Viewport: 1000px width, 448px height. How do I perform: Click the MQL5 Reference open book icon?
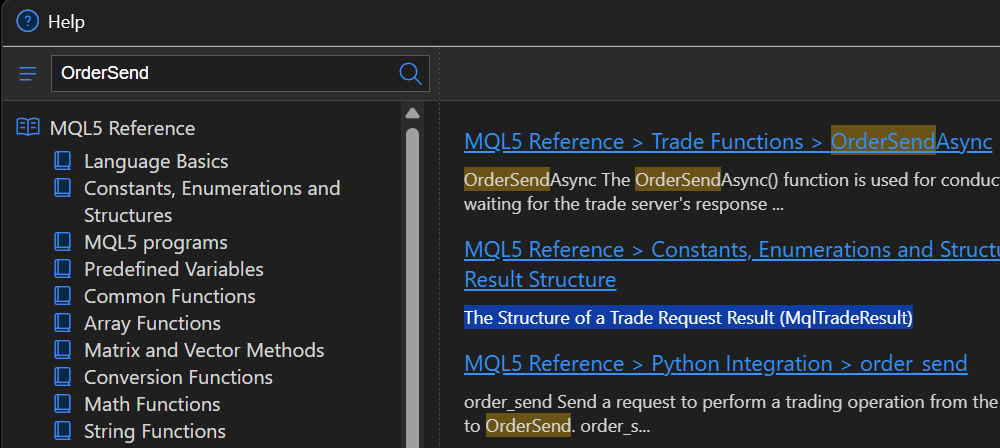coord(28,128)
